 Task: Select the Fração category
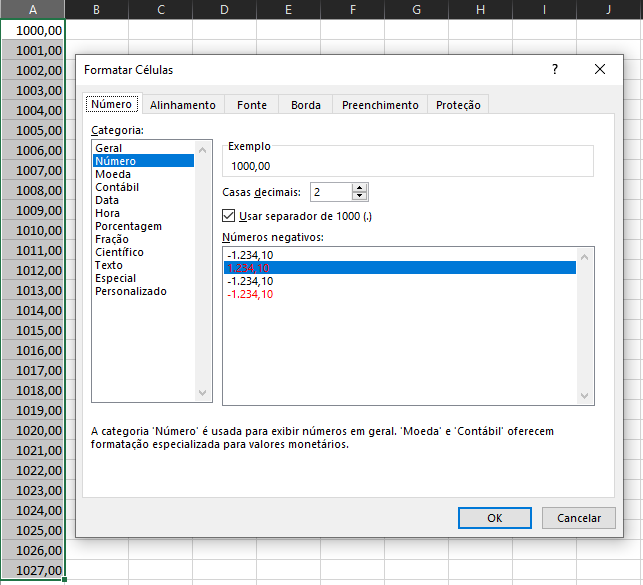tap(144, 239)
